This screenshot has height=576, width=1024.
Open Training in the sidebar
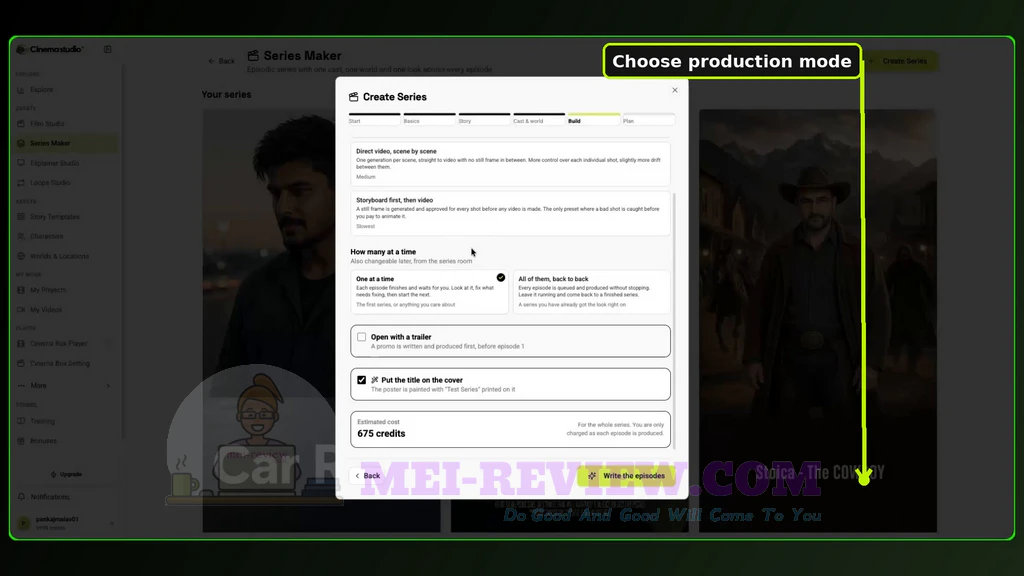pos(65,421)
